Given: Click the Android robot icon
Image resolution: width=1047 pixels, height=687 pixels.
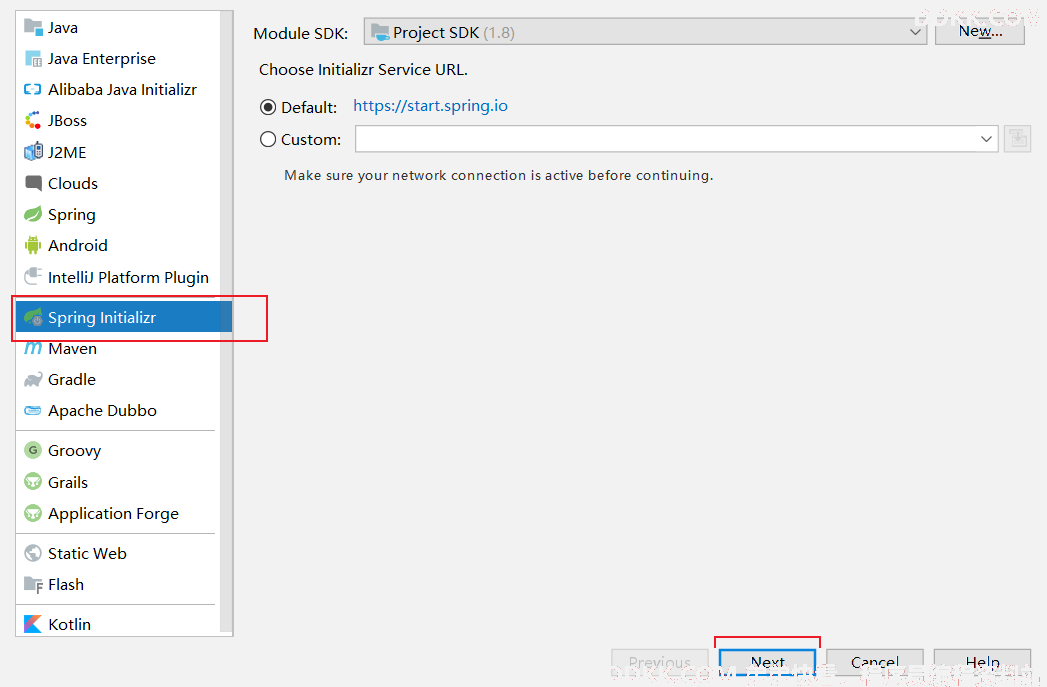Looking at the screenshot, I should click(33, 246).
